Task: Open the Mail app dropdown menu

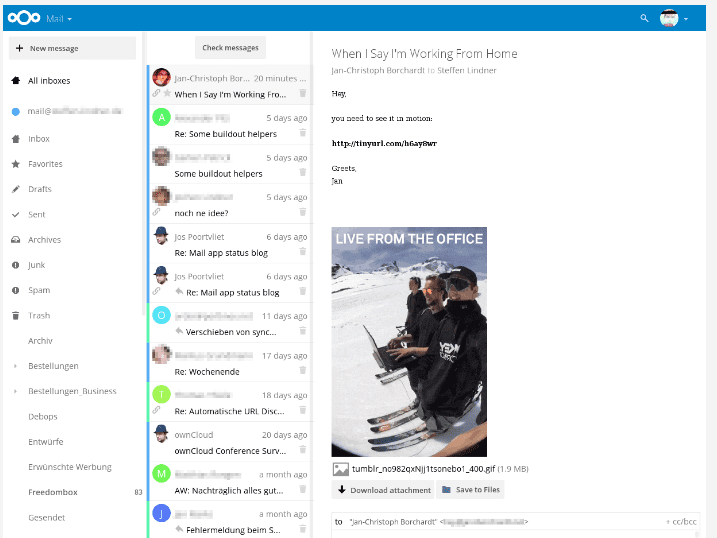Action: (x=59, y=19)
